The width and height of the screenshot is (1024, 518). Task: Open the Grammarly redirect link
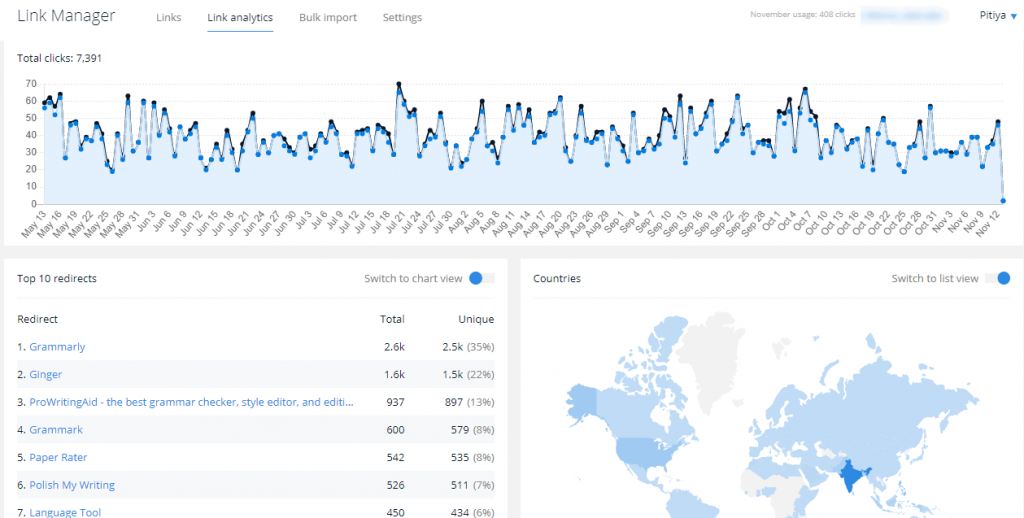tap(57, 347)
